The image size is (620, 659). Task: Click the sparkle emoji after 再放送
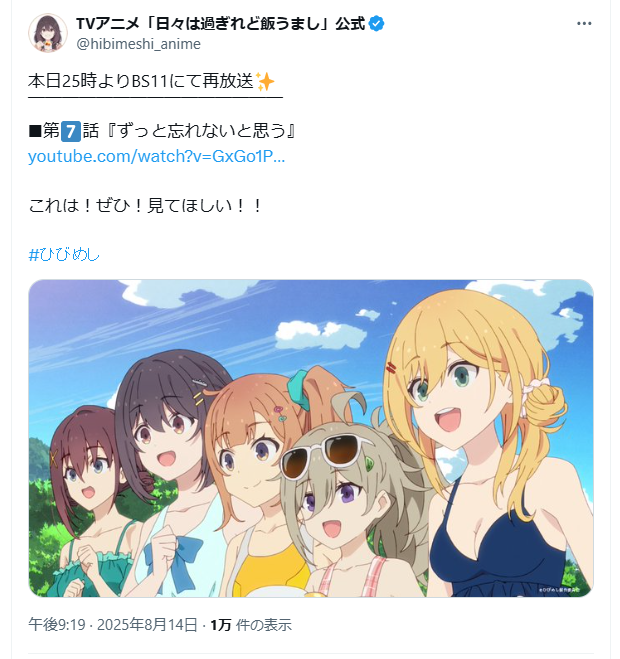(x=265, y=82)
